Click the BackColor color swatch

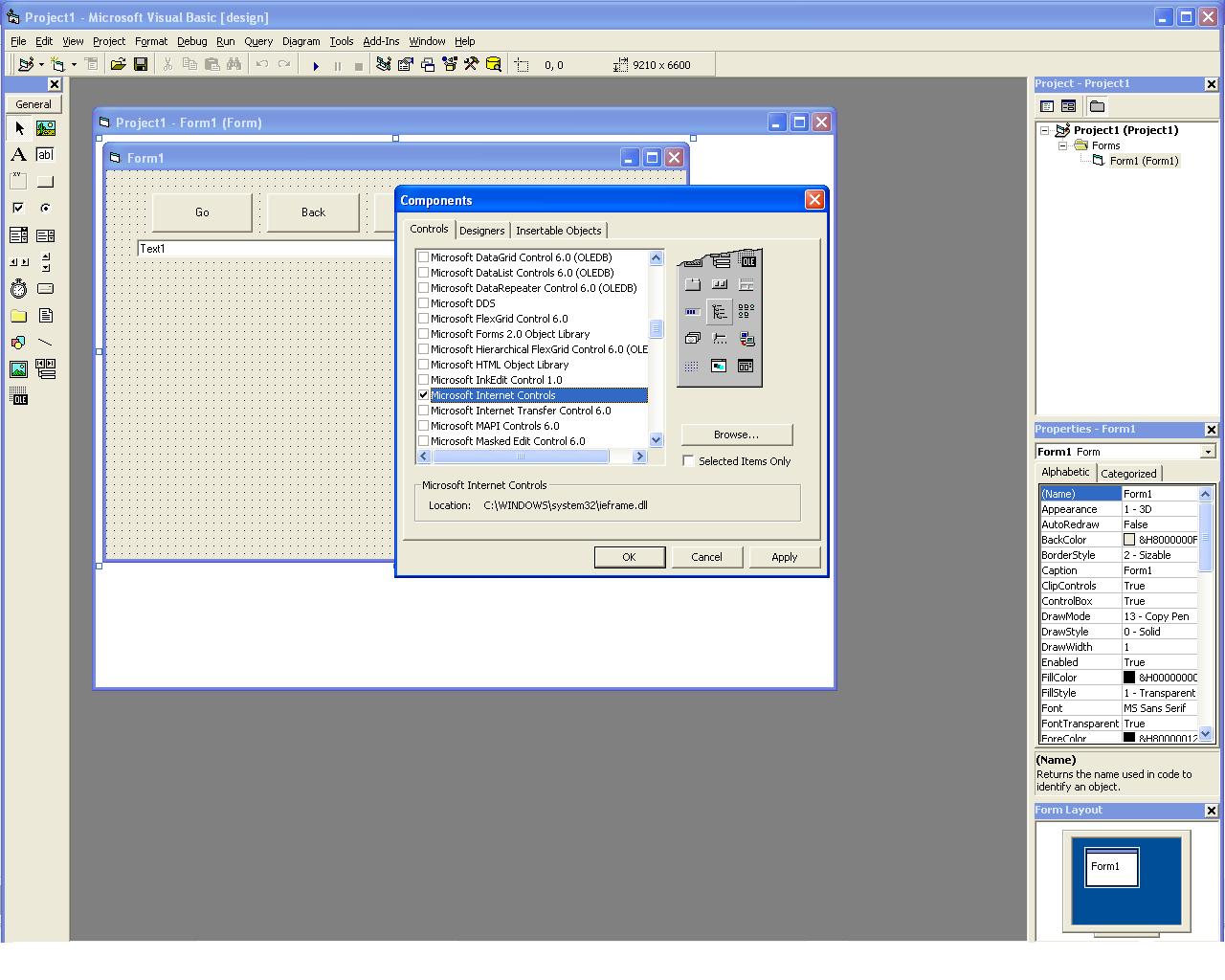click(x=1129, y=540)
